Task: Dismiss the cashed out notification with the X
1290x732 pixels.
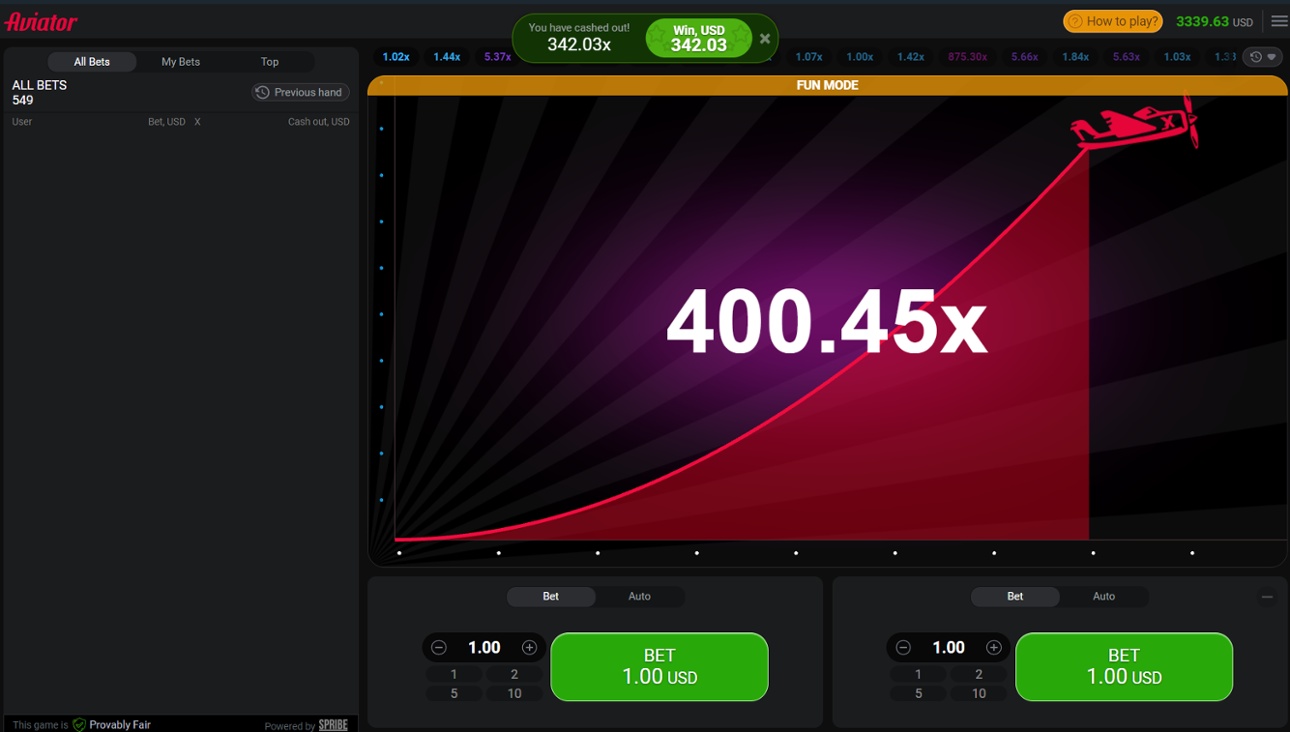Action: pyautogui.click(x=764, y=38)
